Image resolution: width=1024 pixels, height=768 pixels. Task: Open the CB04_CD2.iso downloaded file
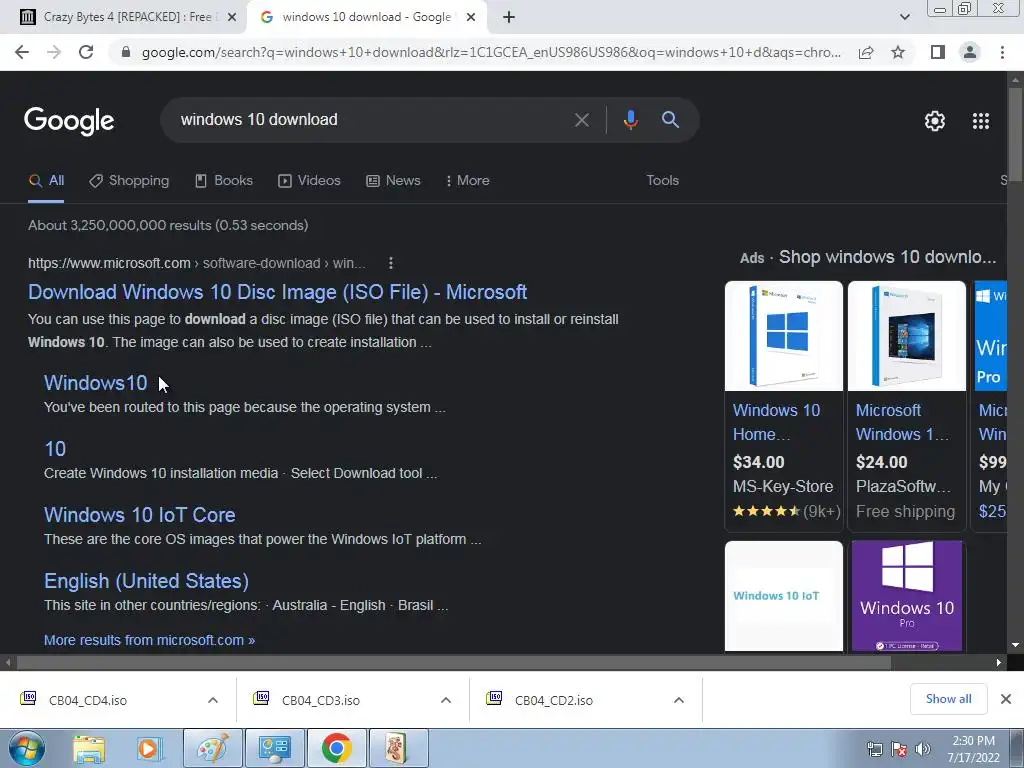[x=554, y=700]
